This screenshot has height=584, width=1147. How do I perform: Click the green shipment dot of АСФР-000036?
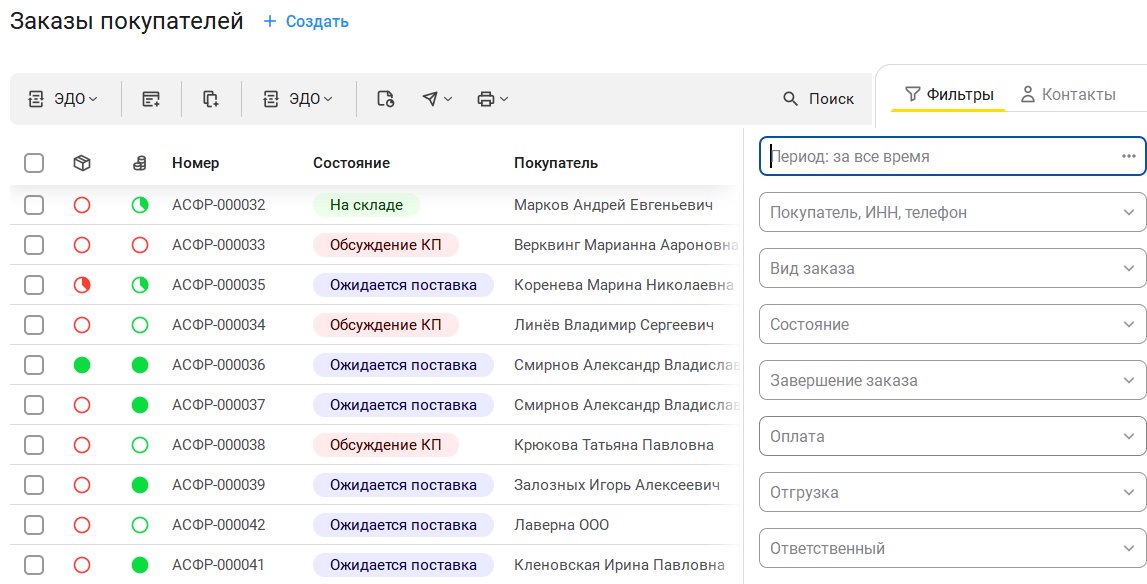[x=82, y=365]
